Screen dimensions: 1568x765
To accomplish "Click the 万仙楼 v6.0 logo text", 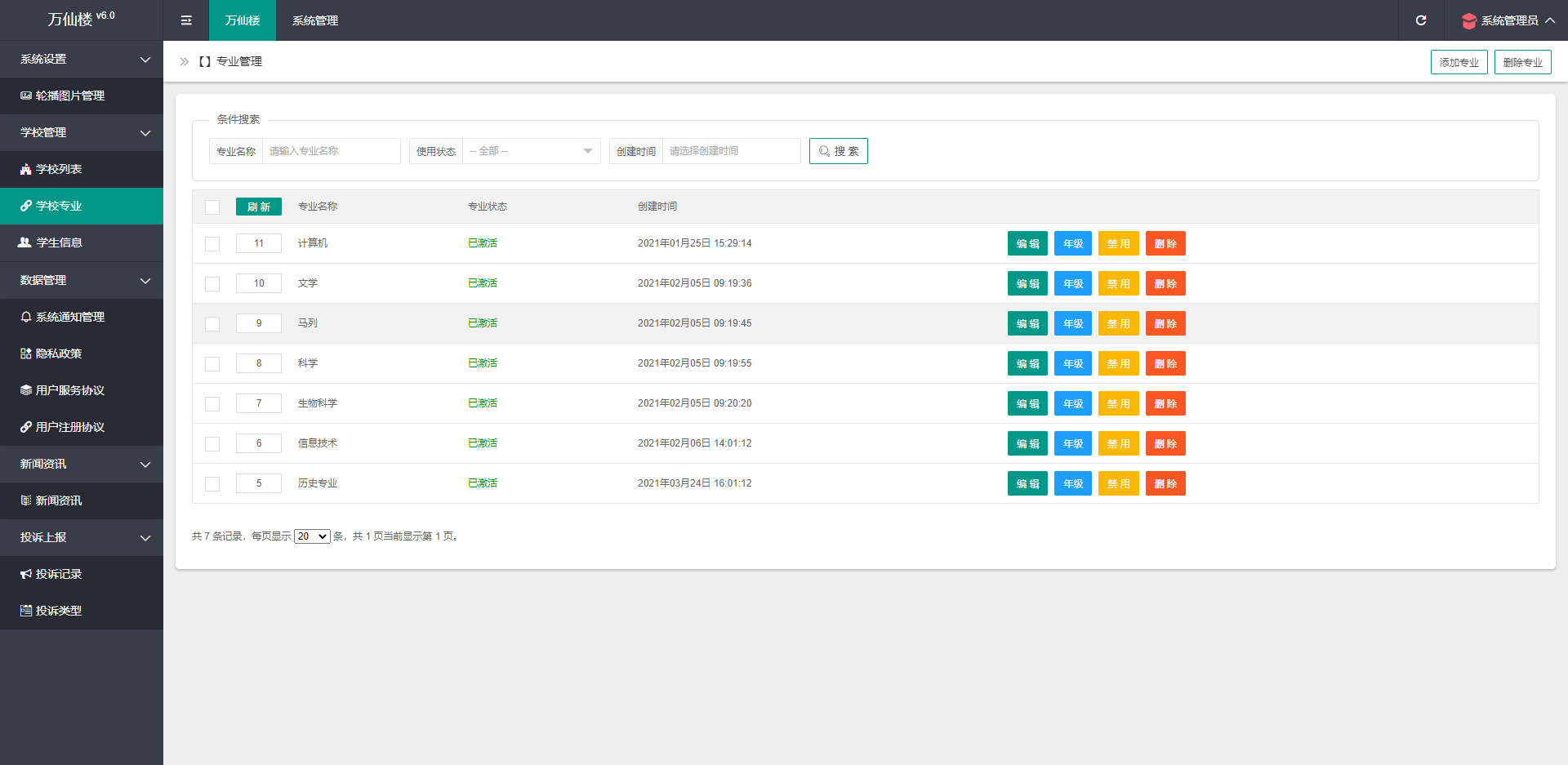I will click(x=81, y=19).
